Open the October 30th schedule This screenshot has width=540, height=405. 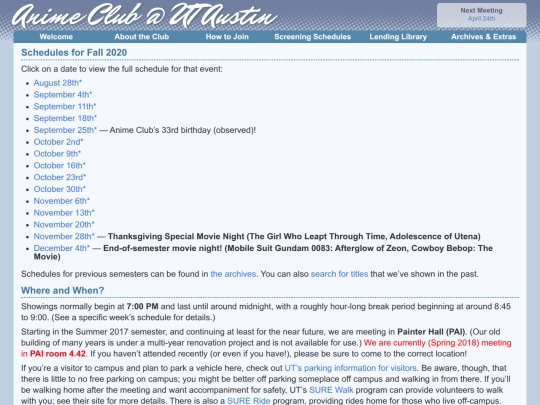(60, 189)
